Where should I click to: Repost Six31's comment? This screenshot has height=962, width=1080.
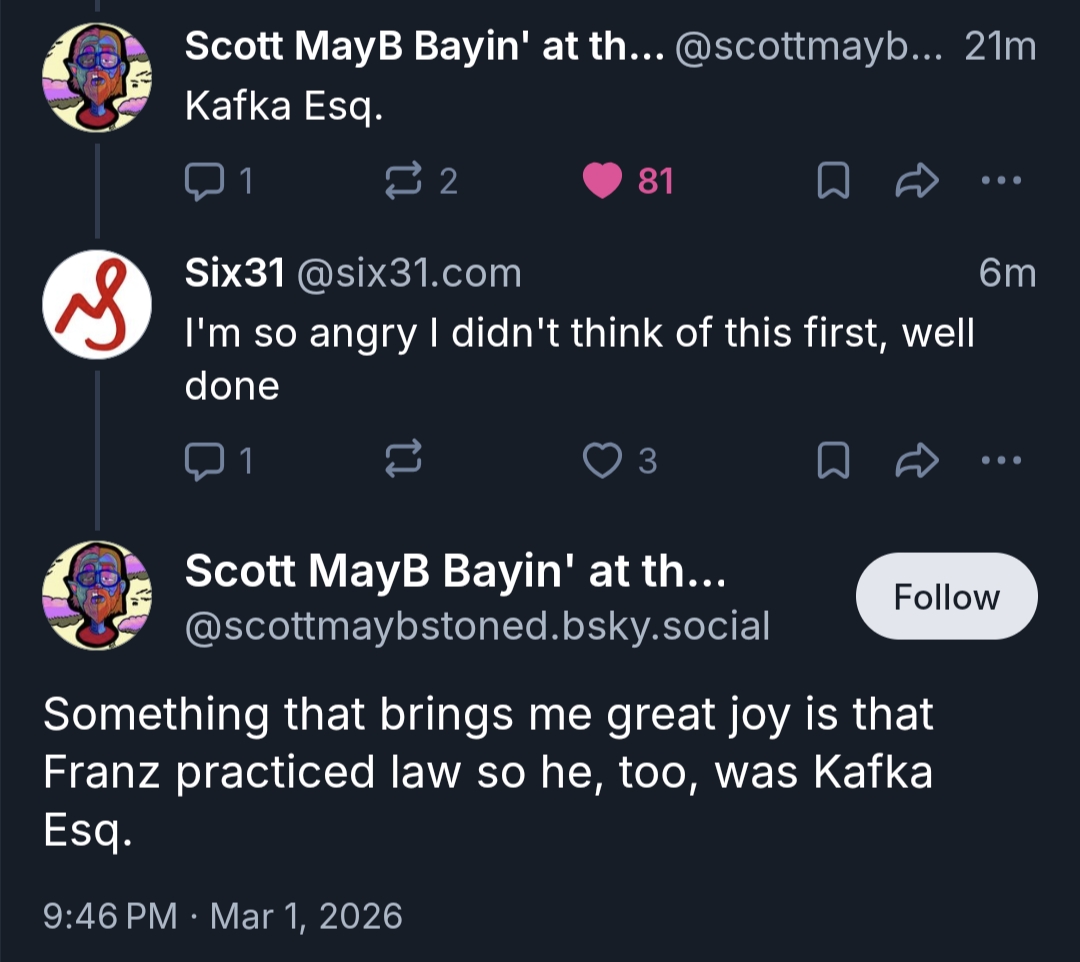(404, 460)
